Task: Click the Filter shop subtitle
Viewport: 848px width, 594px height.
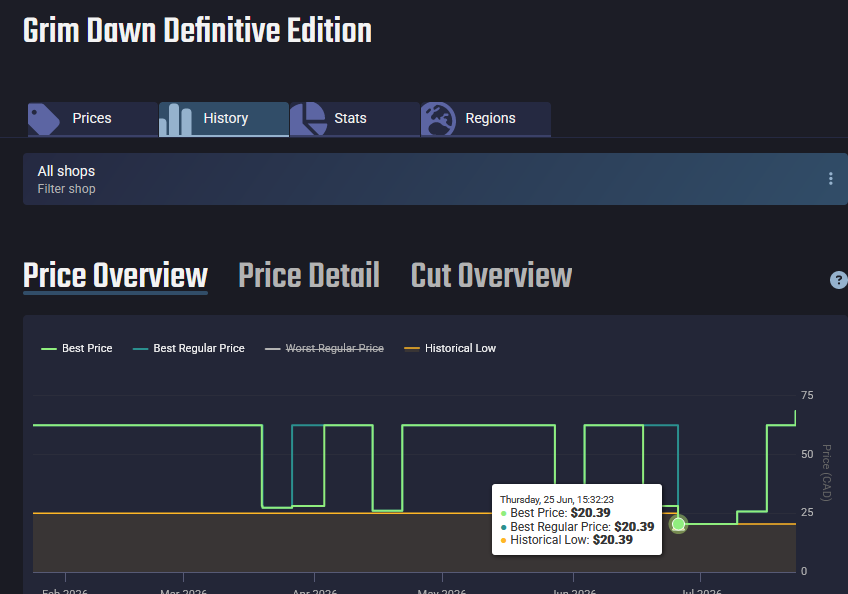Action: tap(67, 189)
